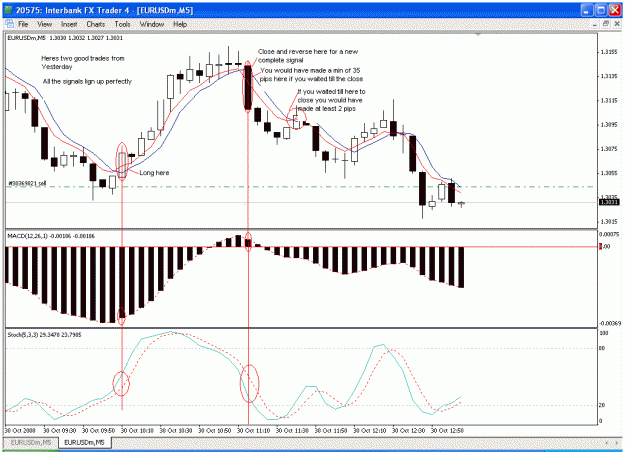Open the File menu
The height and width of the screenshot is (452, 625).
[x=23, y=24]
